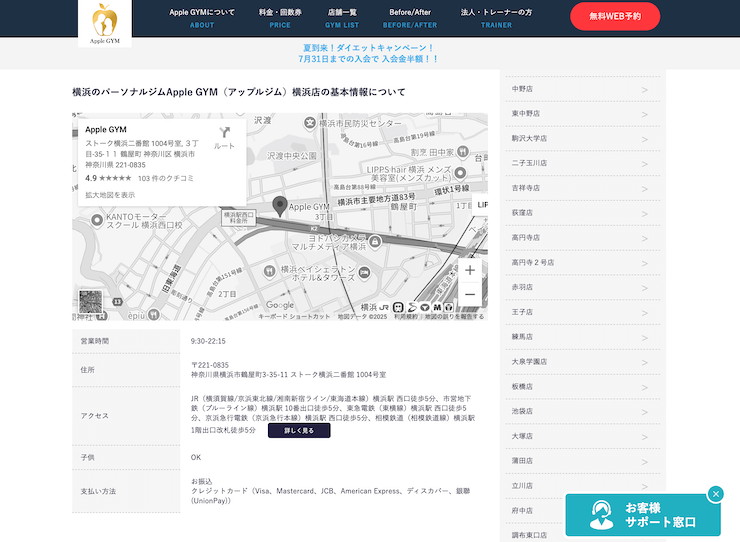Viewport: 740px width, 542px height.
Task: Open 店舗一覧 GYM LIST menu
Action: pos(342,18)
